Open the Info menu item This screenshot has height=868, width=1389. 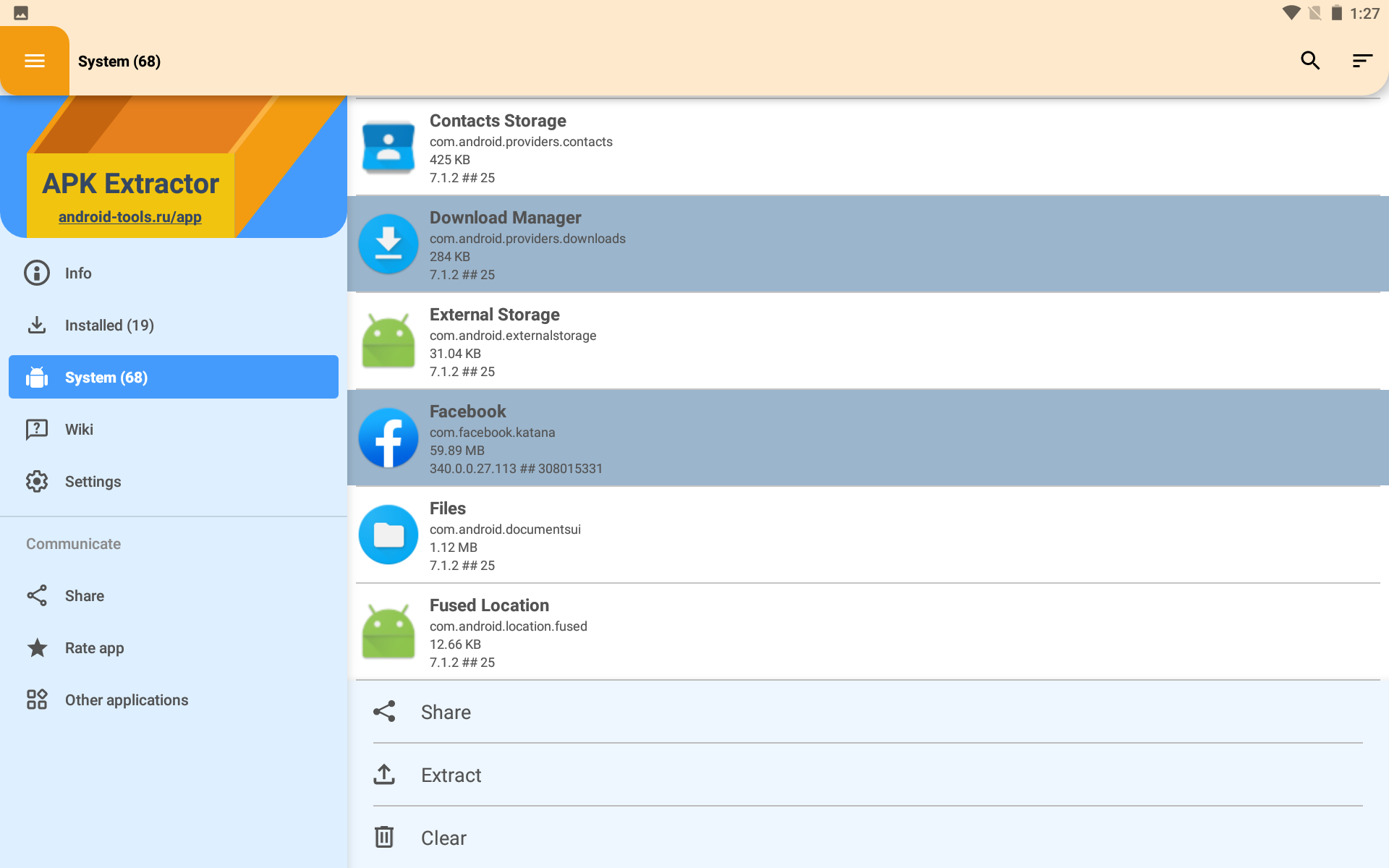click(x=174, y=273)
